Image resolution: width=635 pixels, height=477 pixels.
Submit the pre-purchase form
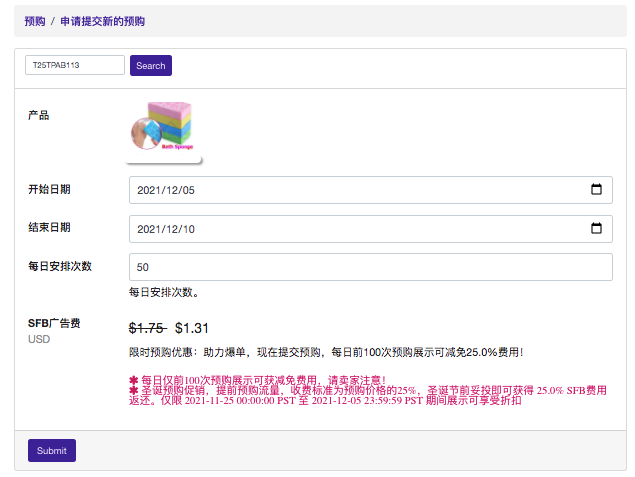[x=52, y=450]
